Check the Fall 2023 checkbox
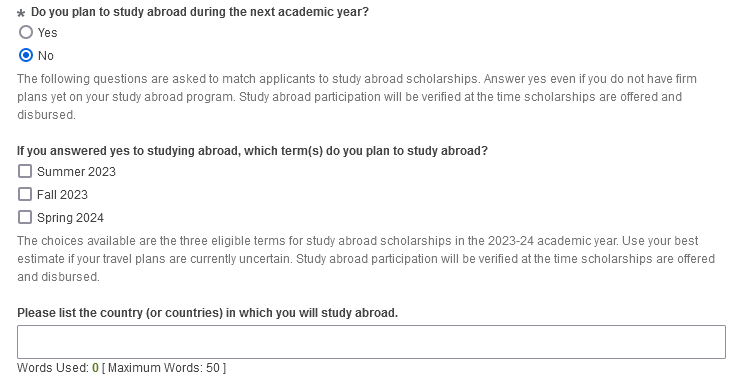The image size is (741, 387). [25, 194]
